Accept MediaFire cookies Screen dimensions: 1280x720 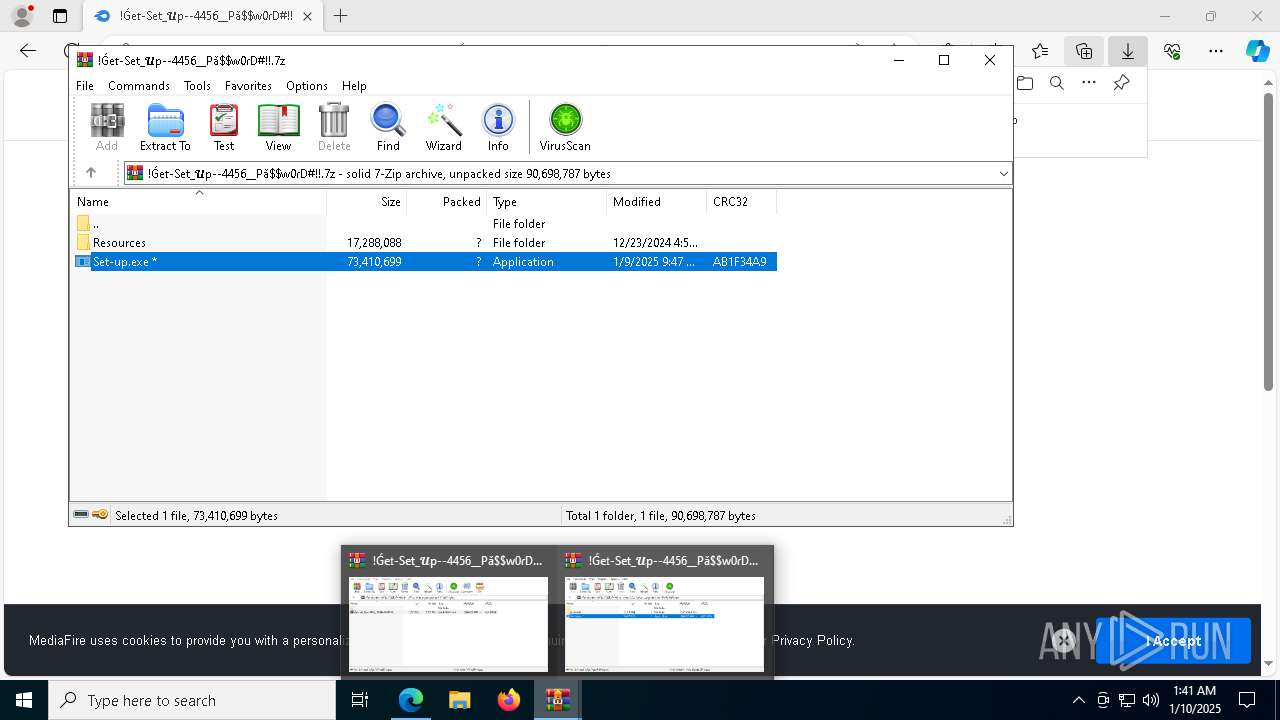tap(1173, 641)
